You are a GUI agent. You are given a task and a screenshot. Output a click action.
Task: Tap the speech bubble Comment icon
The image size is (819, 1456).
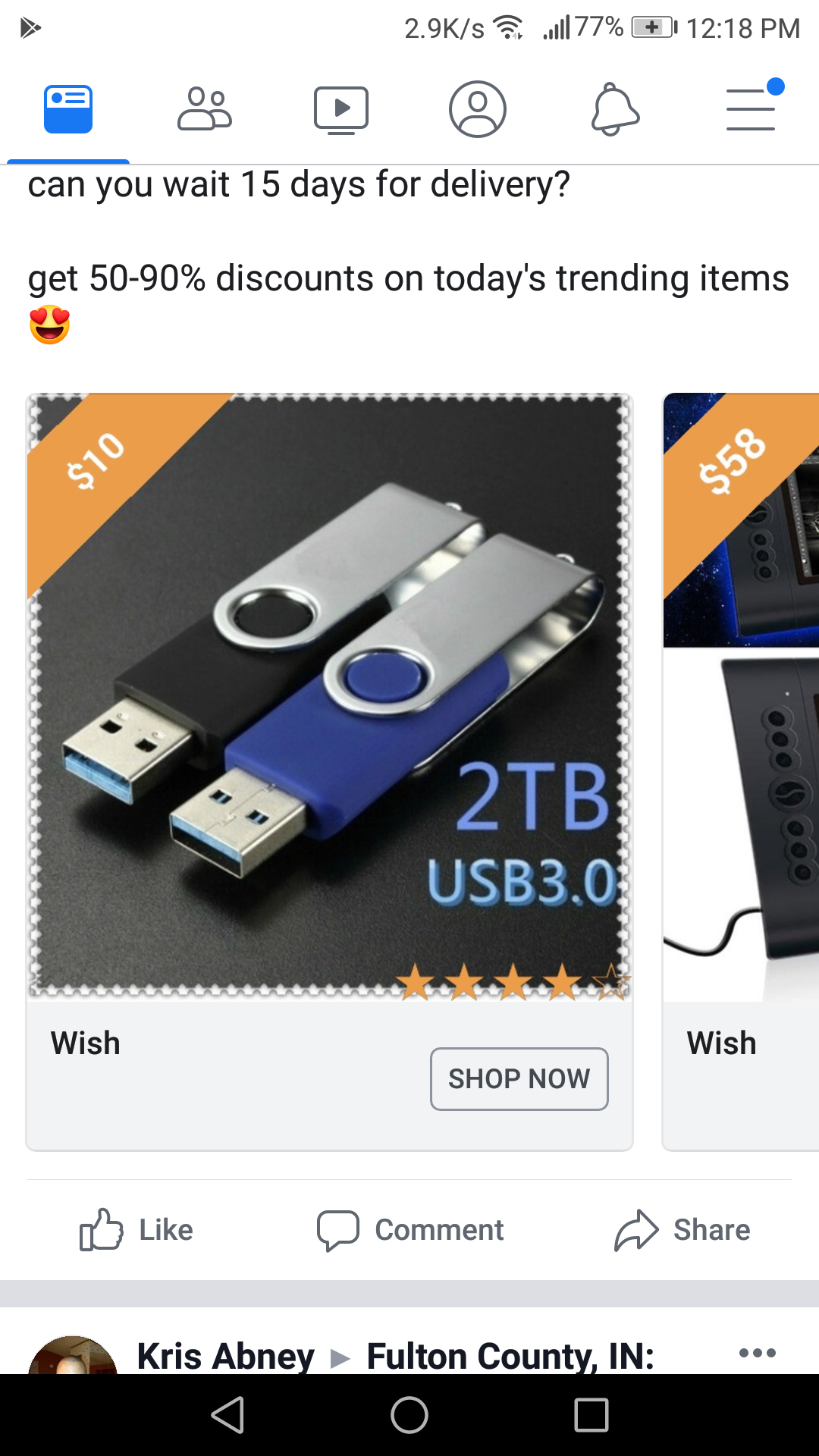point(338,1231)
